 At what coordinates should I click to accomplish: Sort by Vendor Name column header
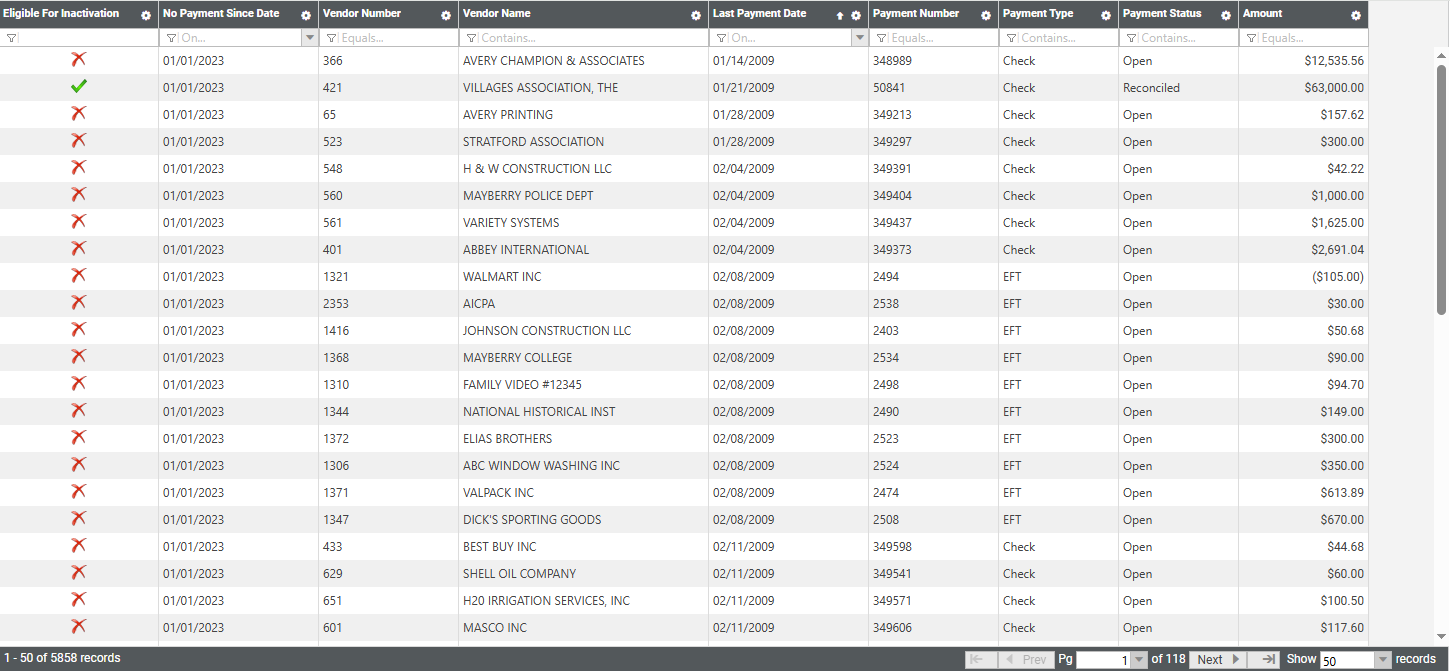point(497,14)
